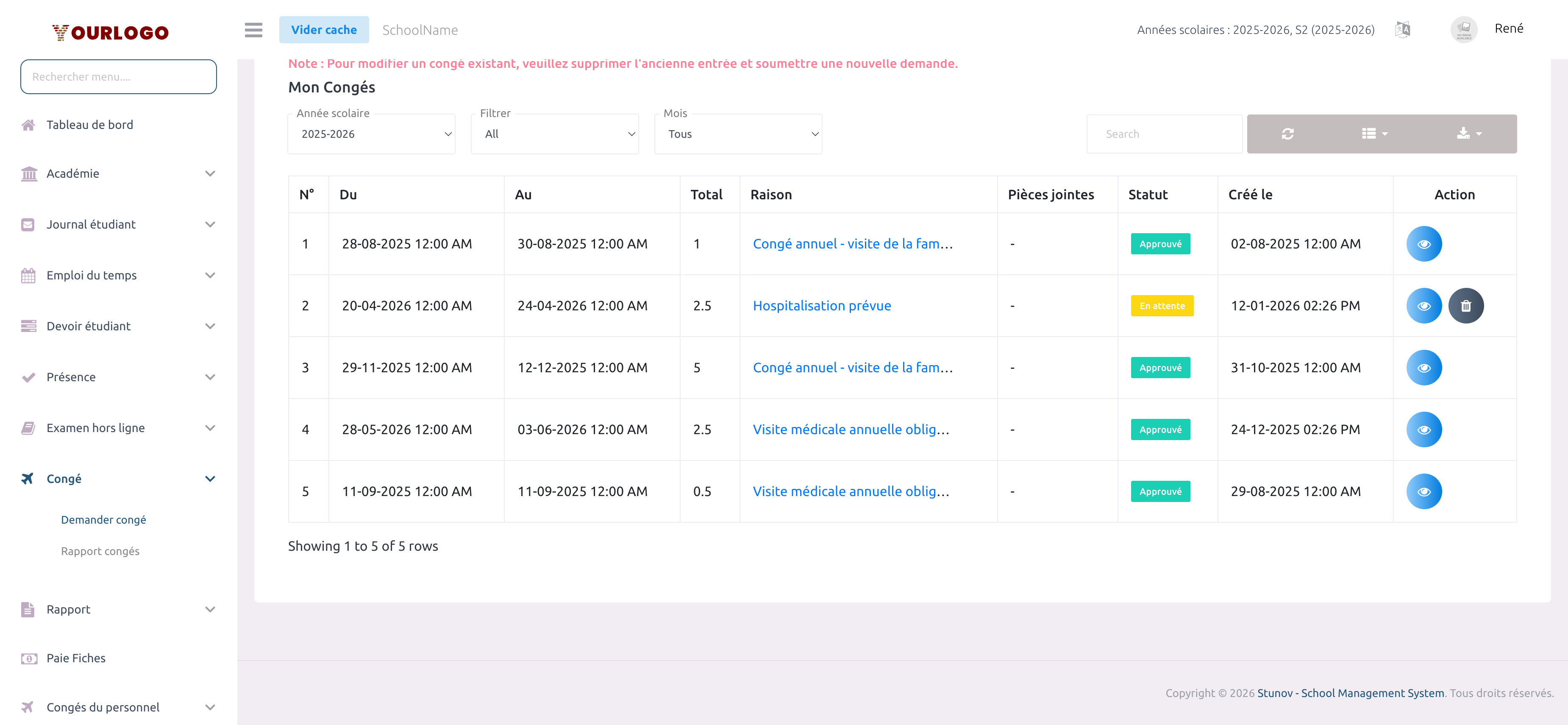Open the Hospitalisation prévue reason link
The height and width of the screenshot is (725, 1568).
[822, 306]
